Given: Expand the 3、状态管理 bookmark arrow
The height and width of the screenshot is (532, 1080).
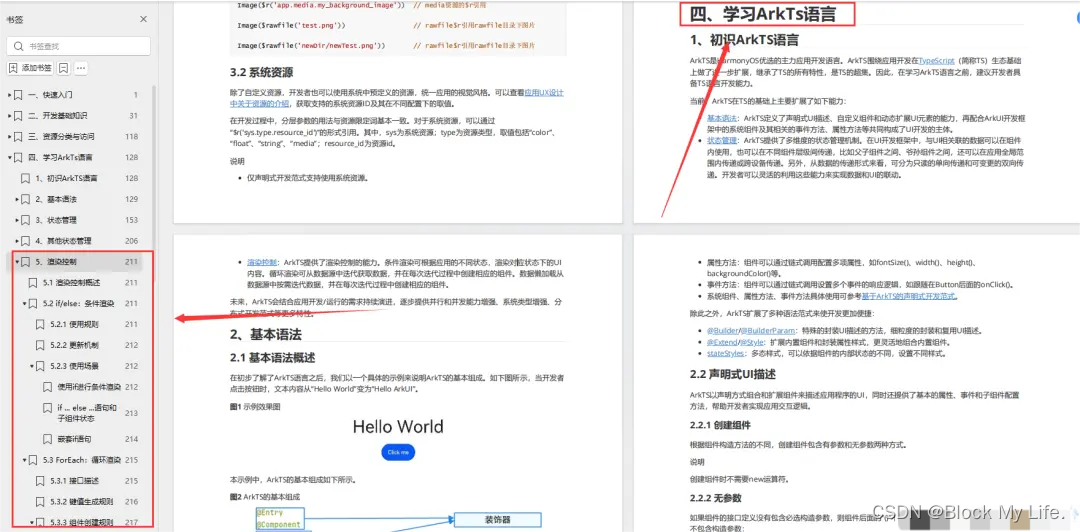Looking at the screenshot, I should pyautogui.click(x=17, y=220).
